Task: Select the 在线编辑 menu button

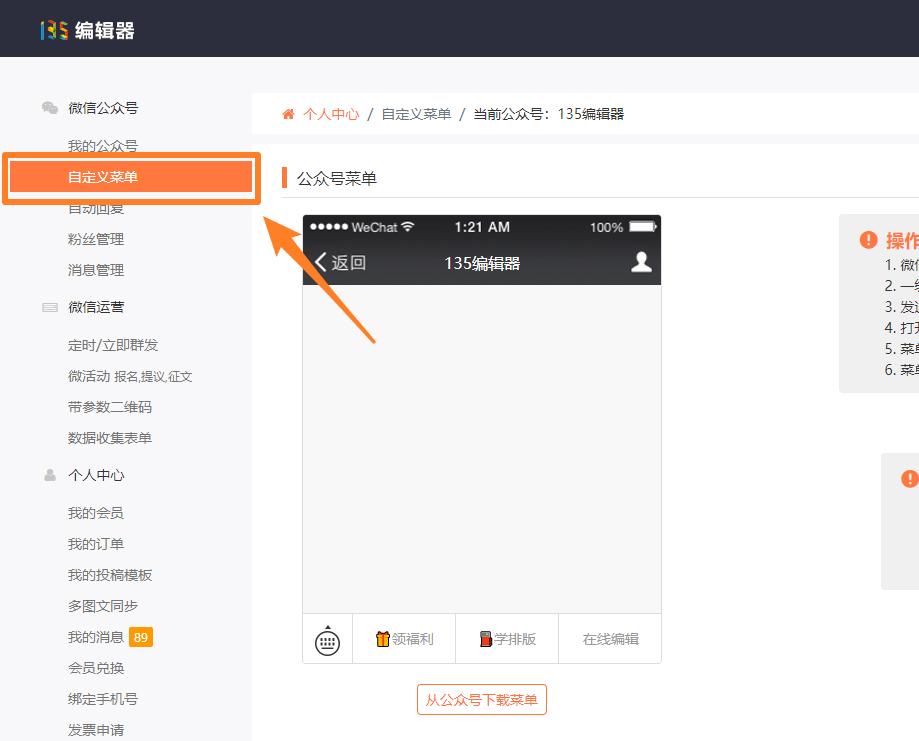Action: (x=610, y=639)
